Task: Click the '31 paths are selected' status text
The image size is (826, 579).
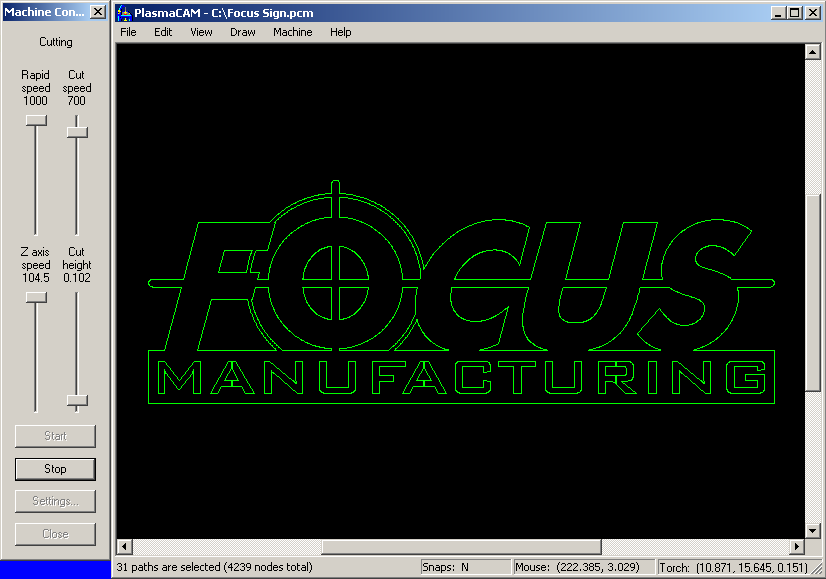Action: point(214,567)
